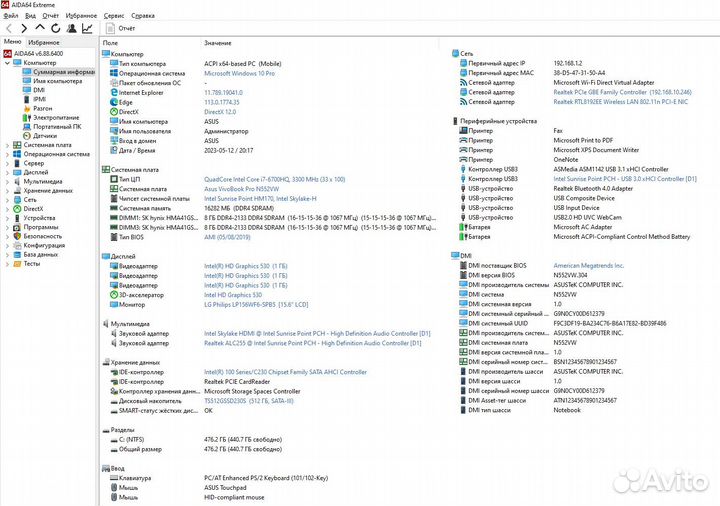Switch to the Меню tab
Viewport: 720px width, 506px height.
coord(12,42)
